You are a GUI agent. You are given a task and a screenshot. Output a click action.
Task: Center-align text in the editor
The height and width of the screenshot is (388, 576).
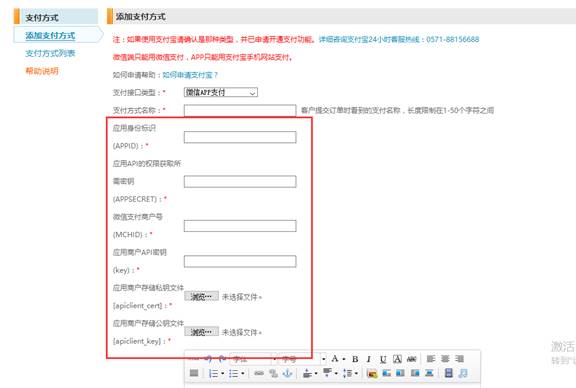(x=445, y=359)
